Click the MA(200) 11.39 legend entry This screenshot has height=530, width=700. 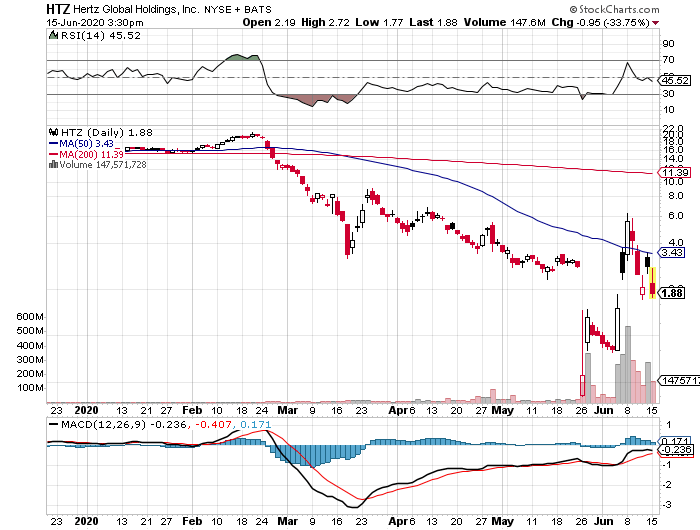(x=86, y=154)
